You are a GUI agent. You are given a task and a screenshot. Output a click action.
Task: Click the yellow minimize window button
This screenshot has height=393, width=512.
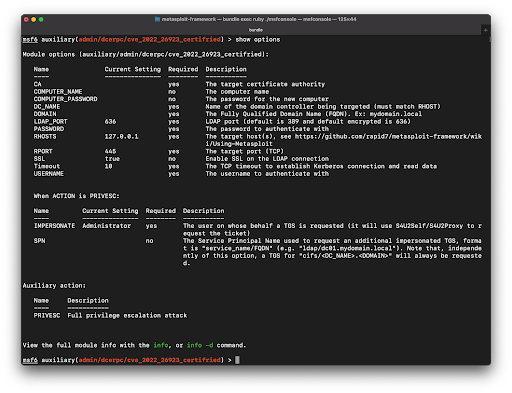[33, 20]
